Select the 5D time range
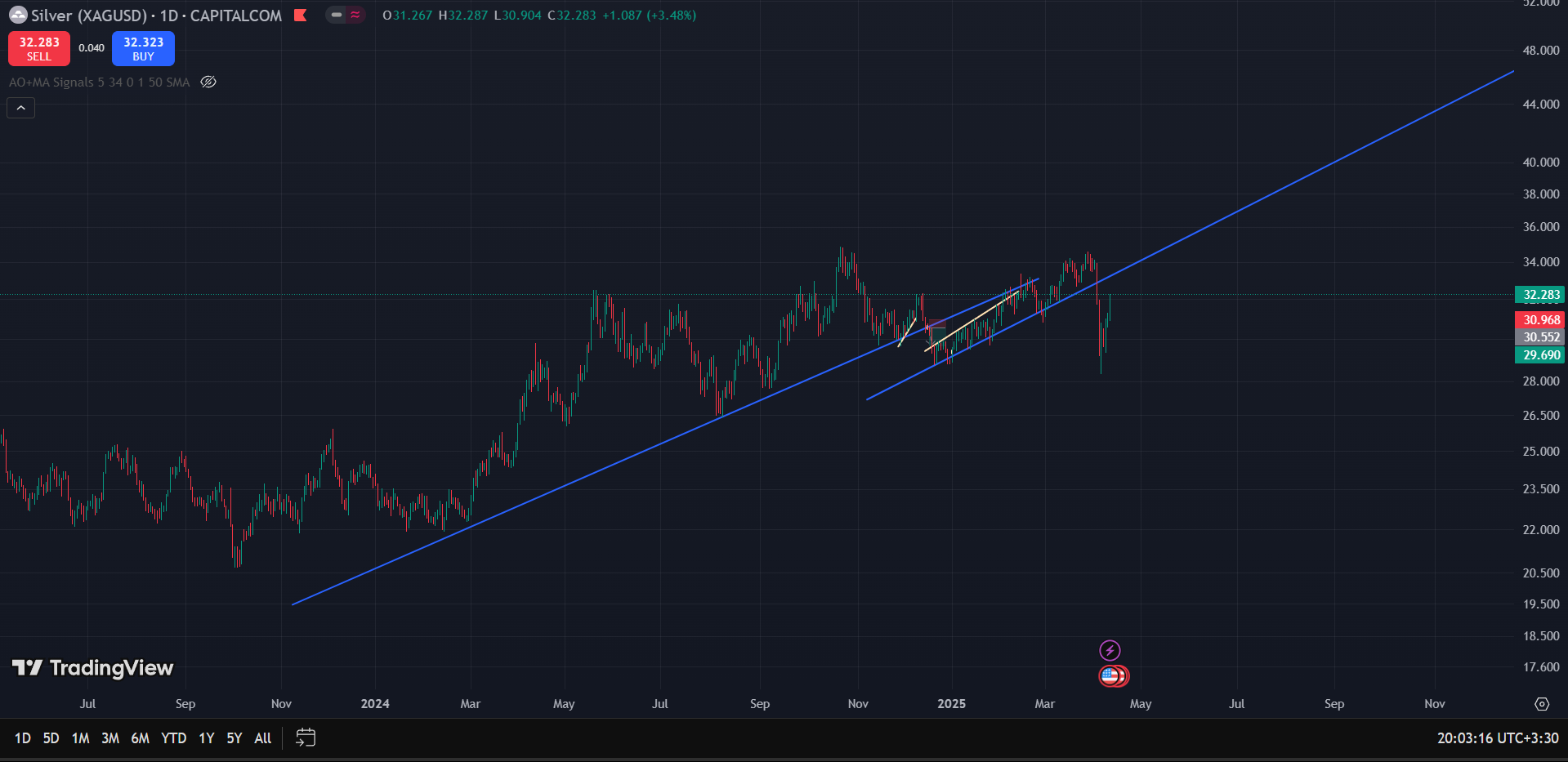The height and width of the screenshot is (762, 1568). pos(51,738)
